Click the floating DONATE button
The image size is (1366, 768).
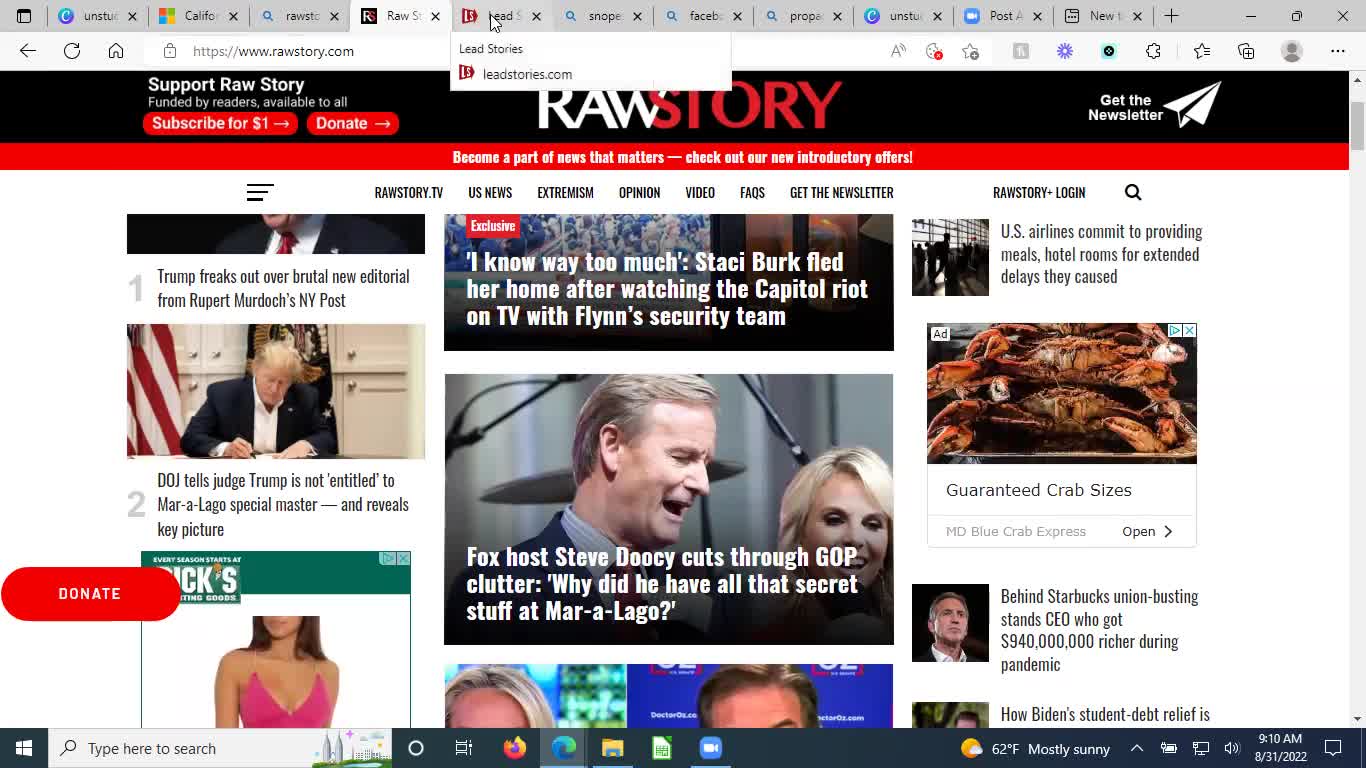click(90, 593)
